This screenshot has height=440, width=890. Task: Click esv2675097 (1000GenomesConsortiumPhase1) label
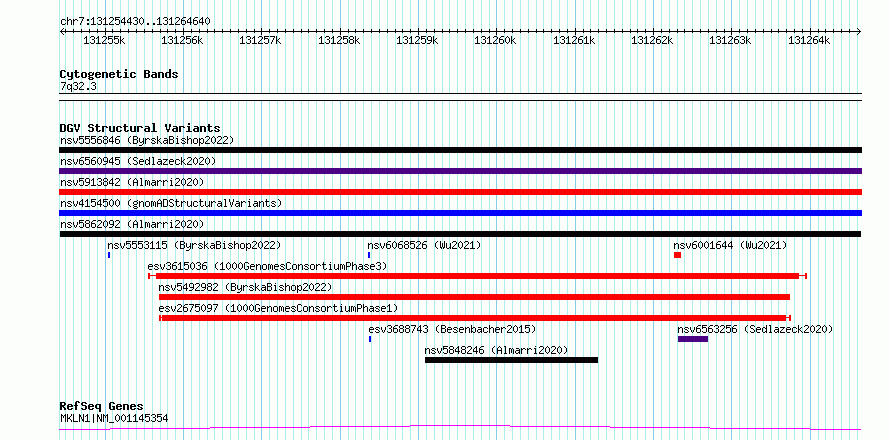click(279, 308)
